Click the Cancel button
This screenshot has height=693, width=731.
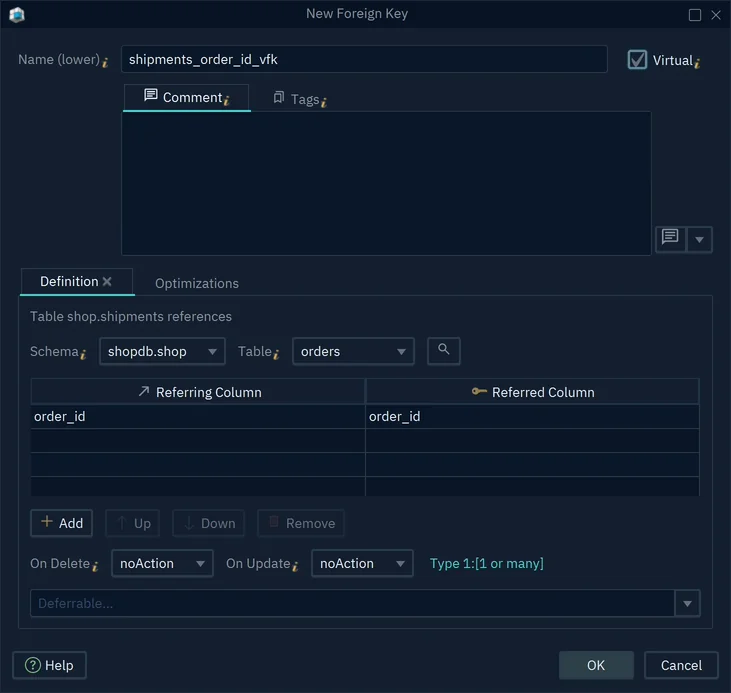(681, 665)
